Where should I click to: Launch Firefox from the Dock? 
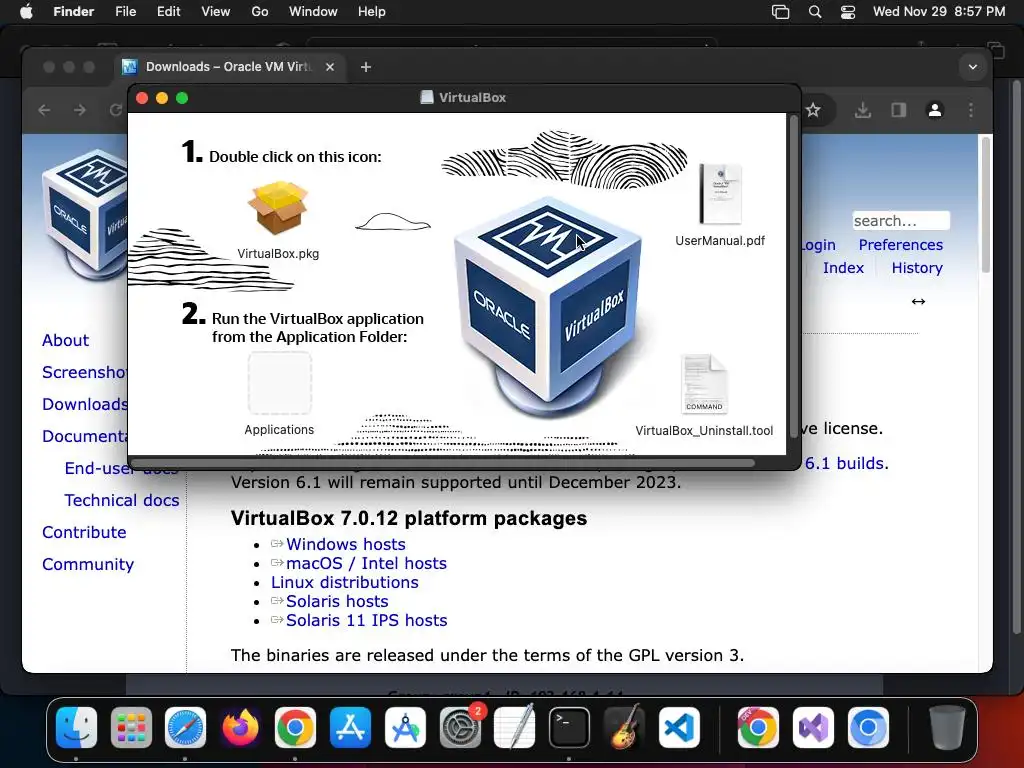click(240, 727)
